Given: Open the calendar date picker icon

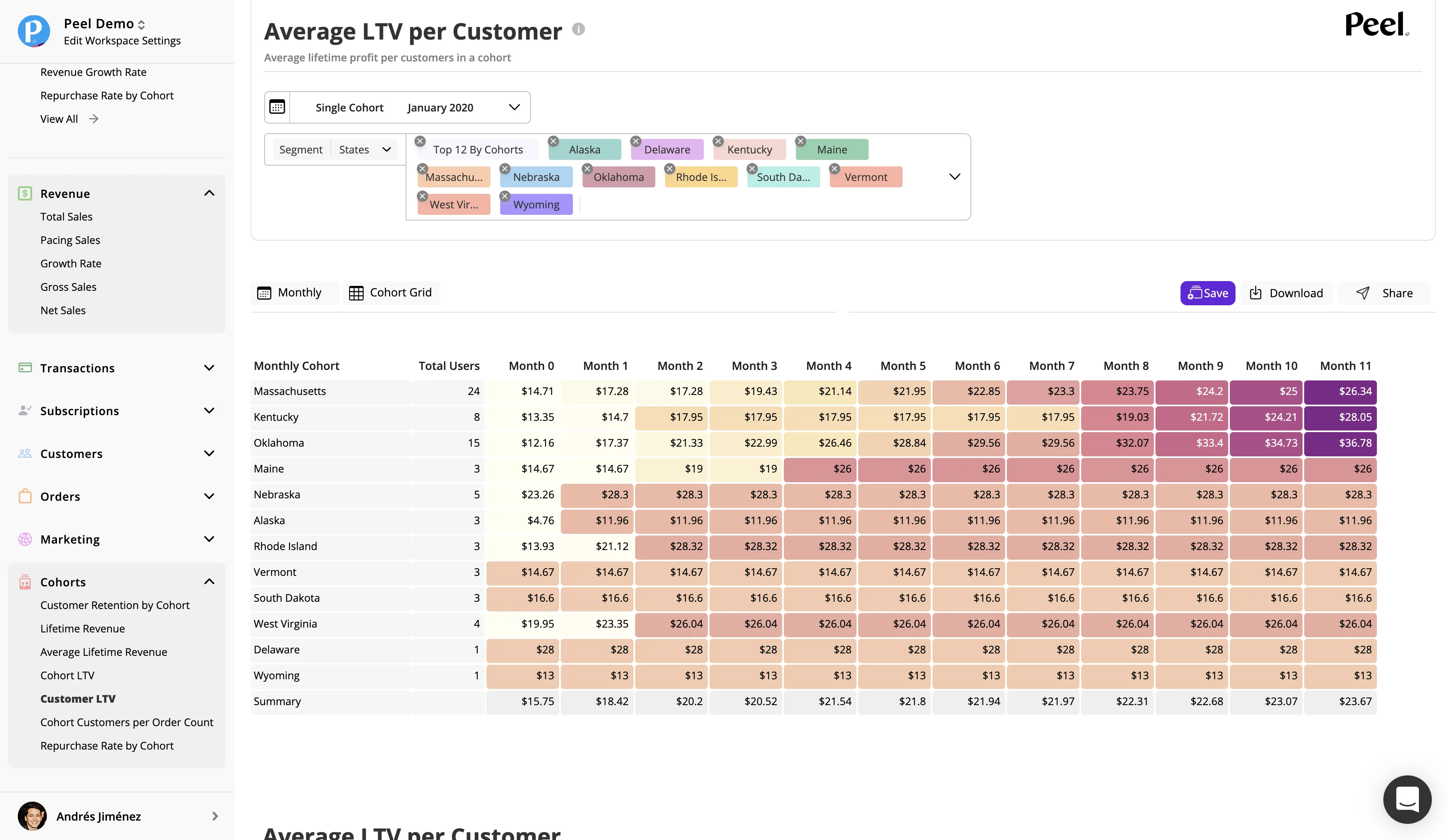Looking at the screenshot, I should pyautogui.click(x=277, y=107).
